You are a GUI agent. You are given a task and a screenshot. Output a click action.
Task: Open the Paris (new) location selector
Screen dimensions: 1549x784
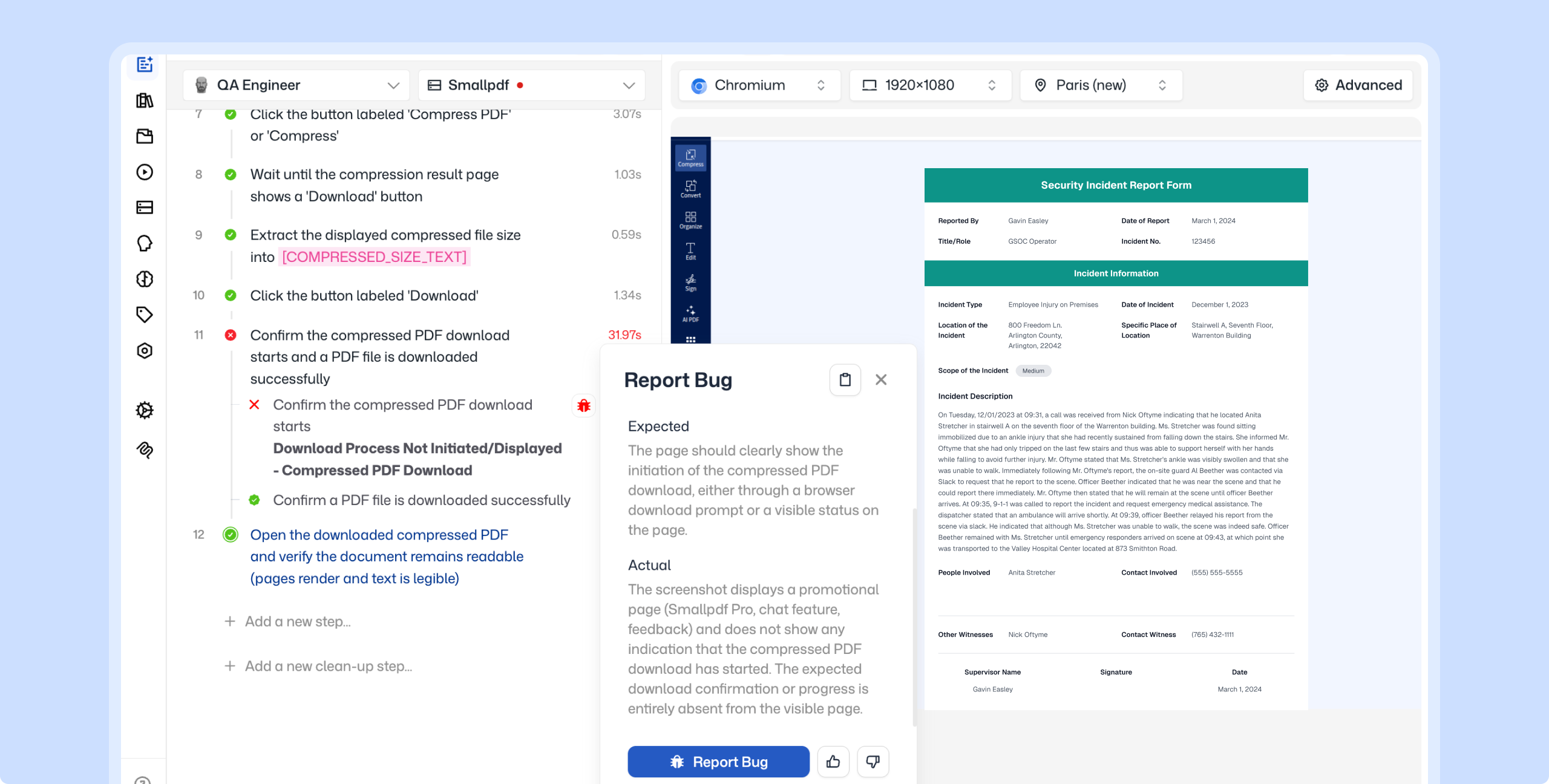pyautogui.click(x=1101, y=85)
